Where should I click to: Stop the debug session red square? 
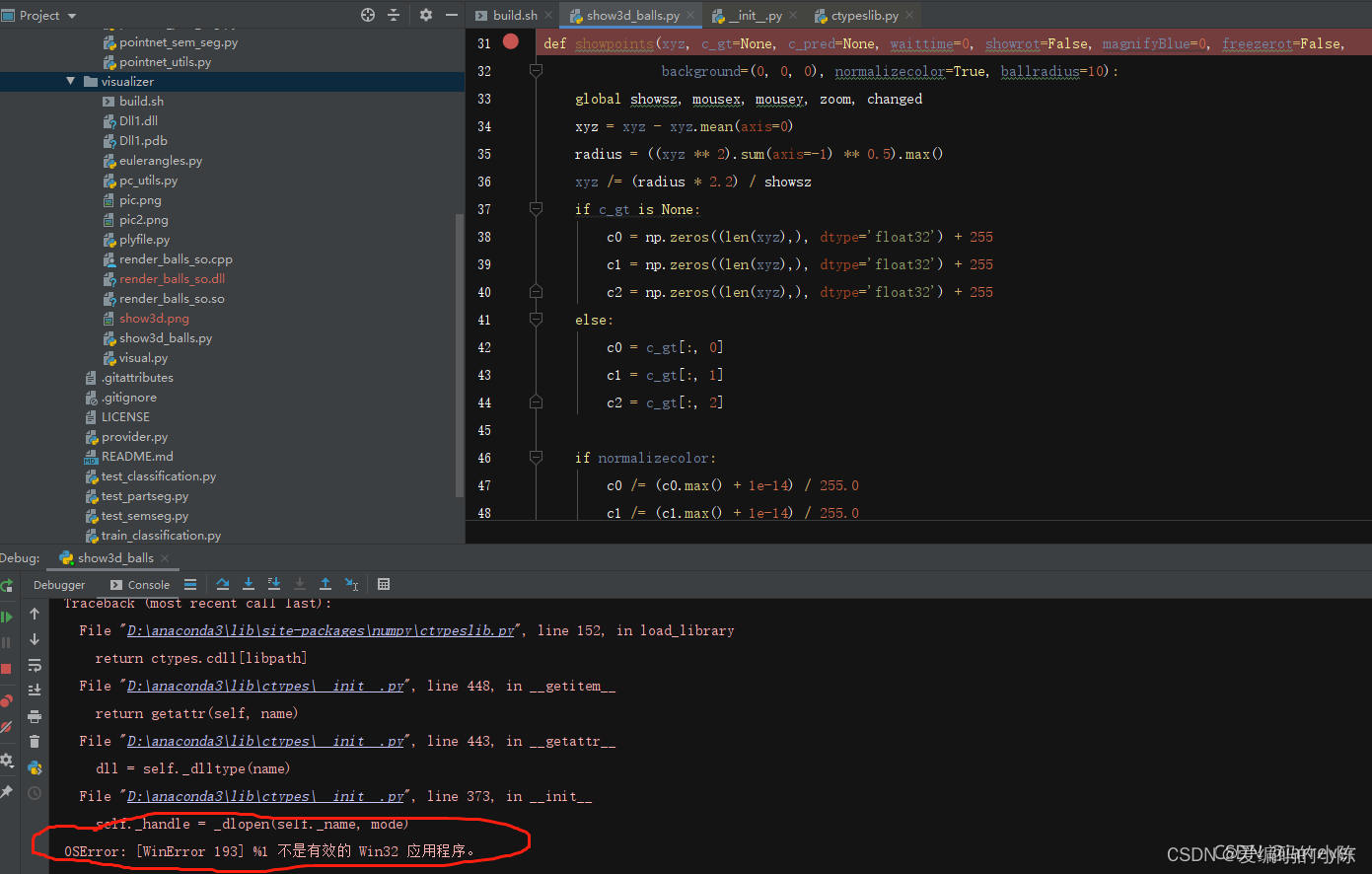pos(7,669)
